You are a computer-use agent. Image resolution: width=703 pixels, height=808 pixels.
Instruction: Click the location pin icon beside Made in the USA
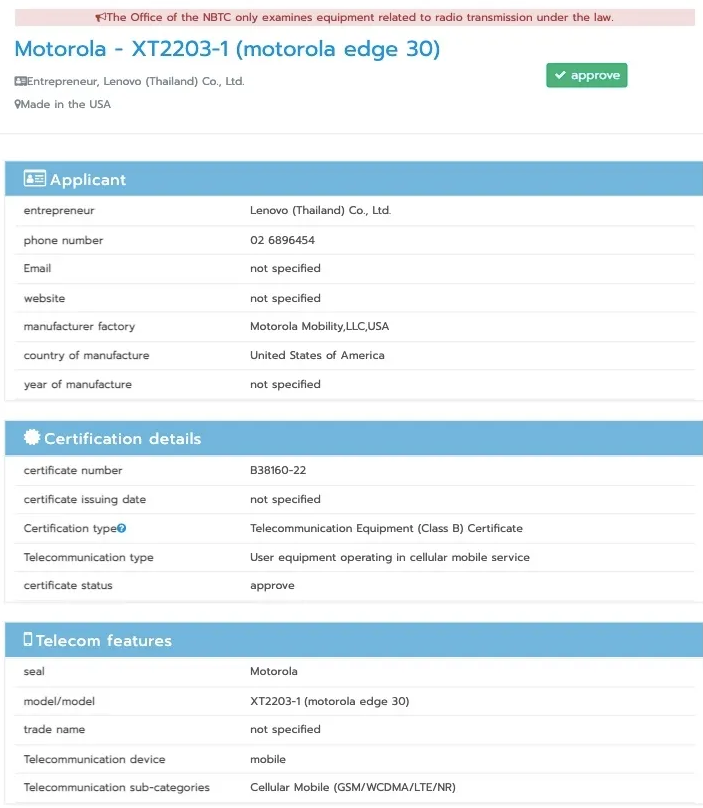click(18, 104)
